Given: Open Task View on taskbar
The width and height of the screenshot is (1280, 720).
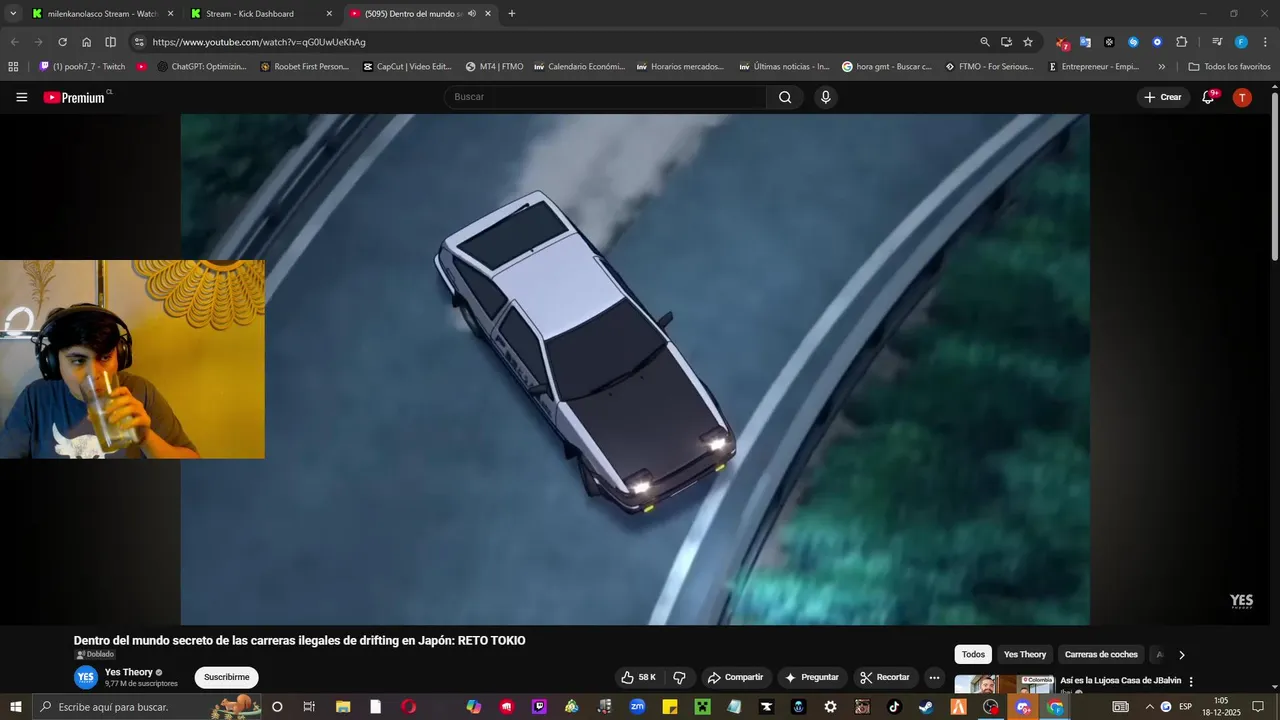Looking at the screenshot, I should point(309,707).
